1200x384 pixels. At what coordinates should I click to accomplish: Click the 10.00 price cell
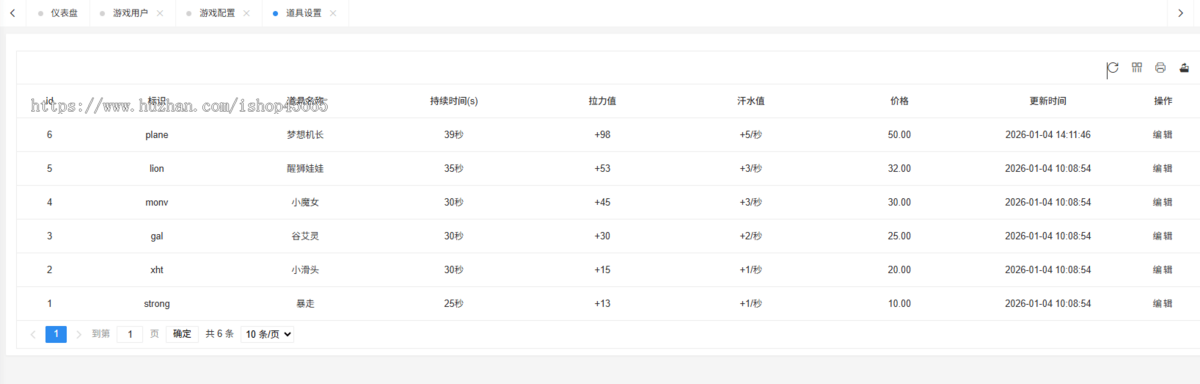[x=899, y=303]
